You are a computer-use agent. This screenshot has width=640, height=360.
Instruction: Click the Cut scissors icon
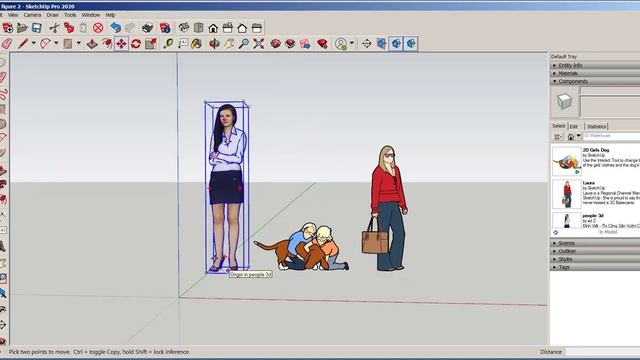[x=54, y=28]
